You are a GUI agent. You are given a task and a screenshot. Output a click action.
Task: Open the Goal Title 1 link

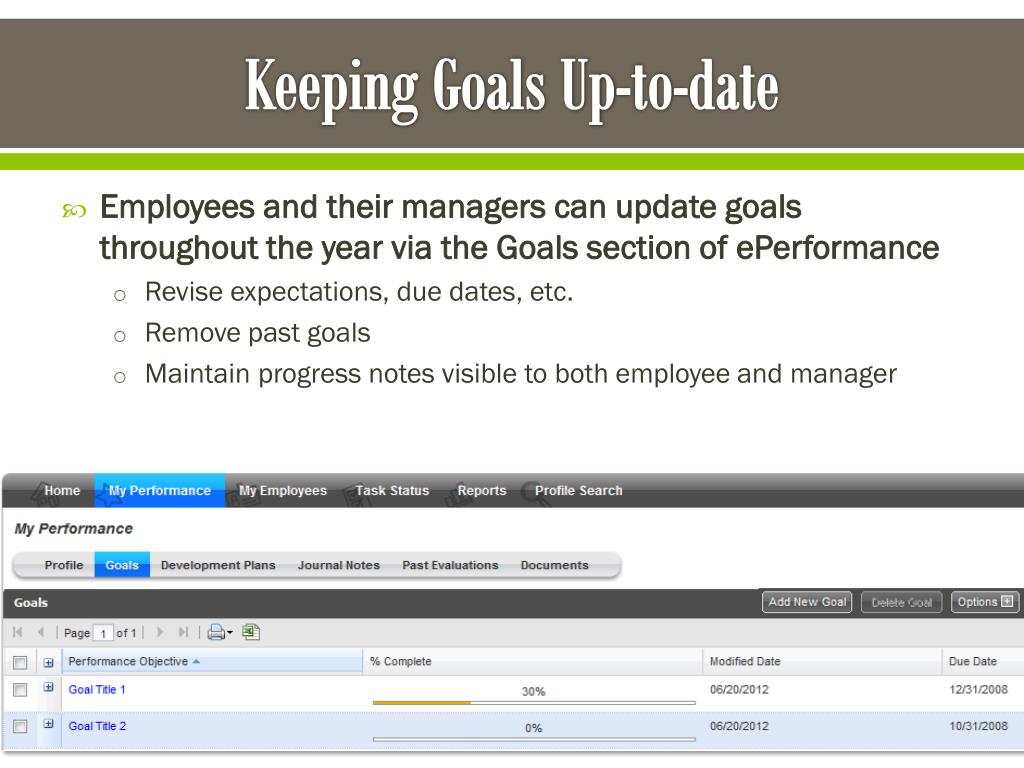[x=97, y=690]
